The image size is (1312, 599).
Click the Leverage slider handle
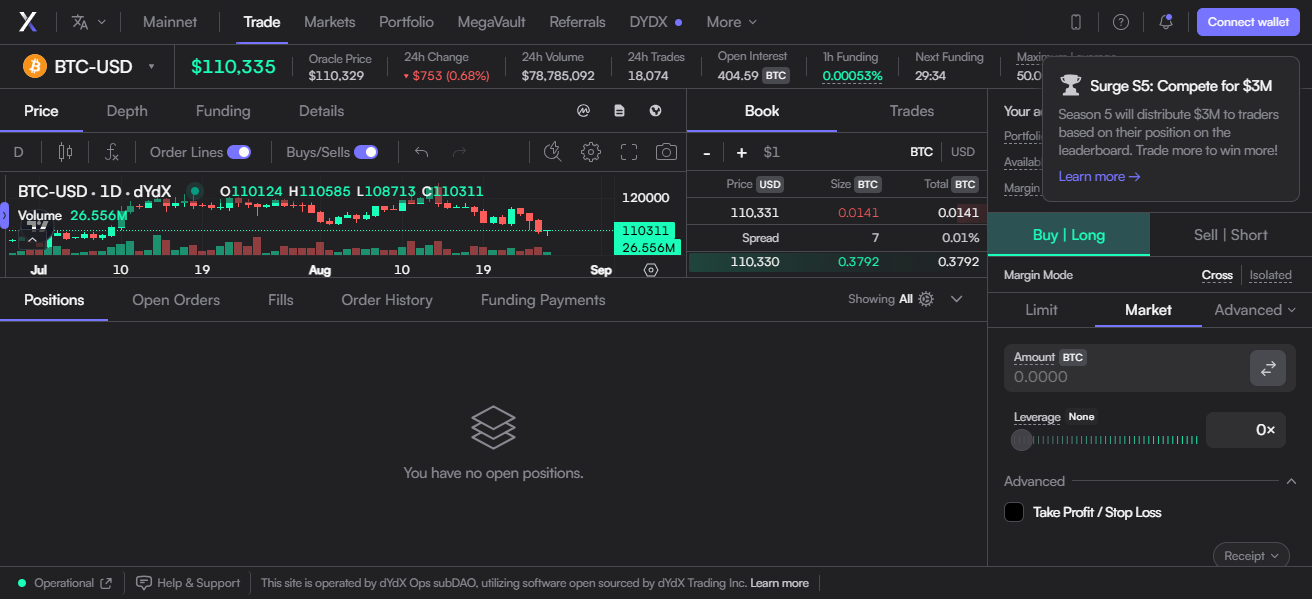pyautogui.click(x=1021, y=439)
